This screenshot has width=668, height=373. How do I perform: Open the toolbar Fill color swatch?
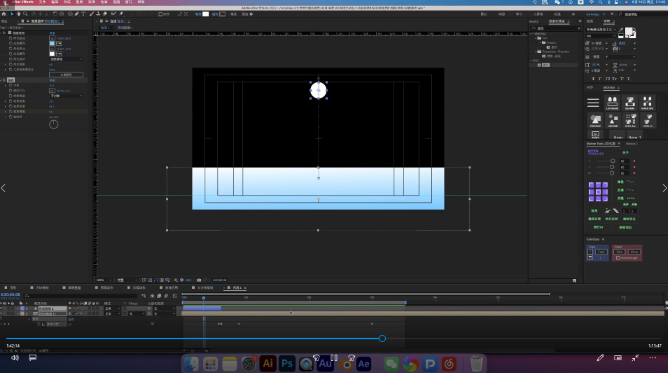[206, 14]
